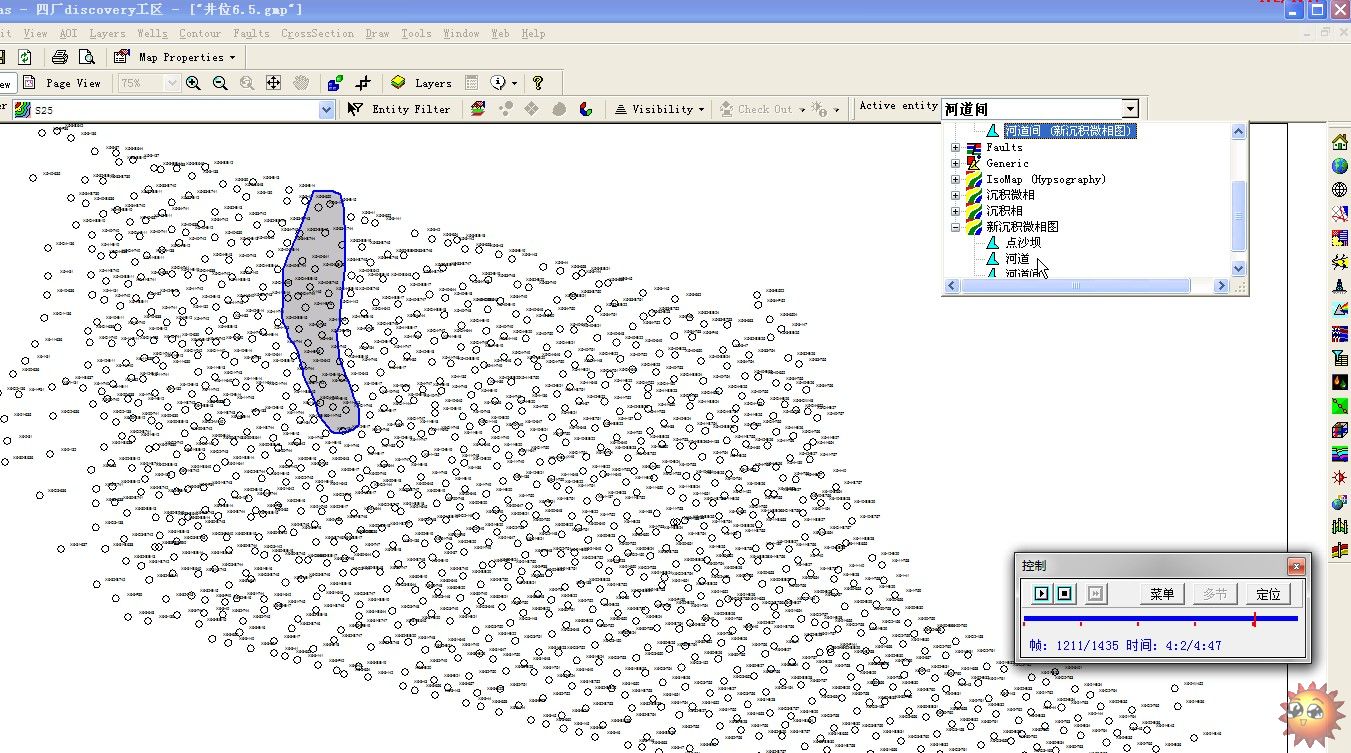Expand the 沉积微相 tree node
The height and width of the screenshot is (753, 1351).
pos(955,196)
